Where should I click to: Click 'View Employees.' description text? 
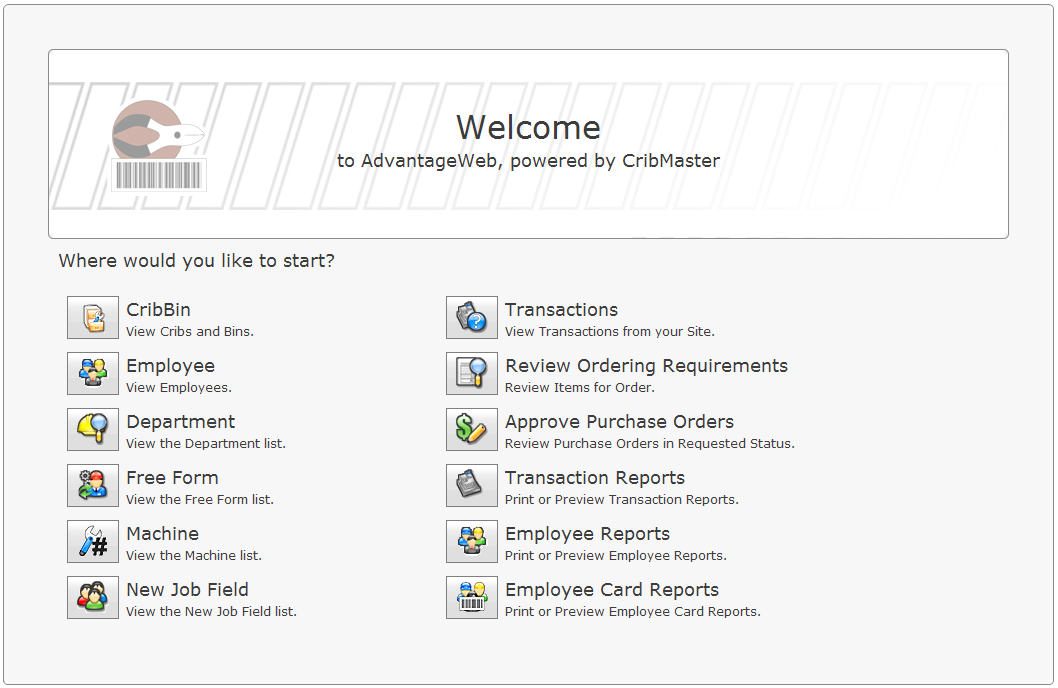pyautogui.click(x=179, y=388)
